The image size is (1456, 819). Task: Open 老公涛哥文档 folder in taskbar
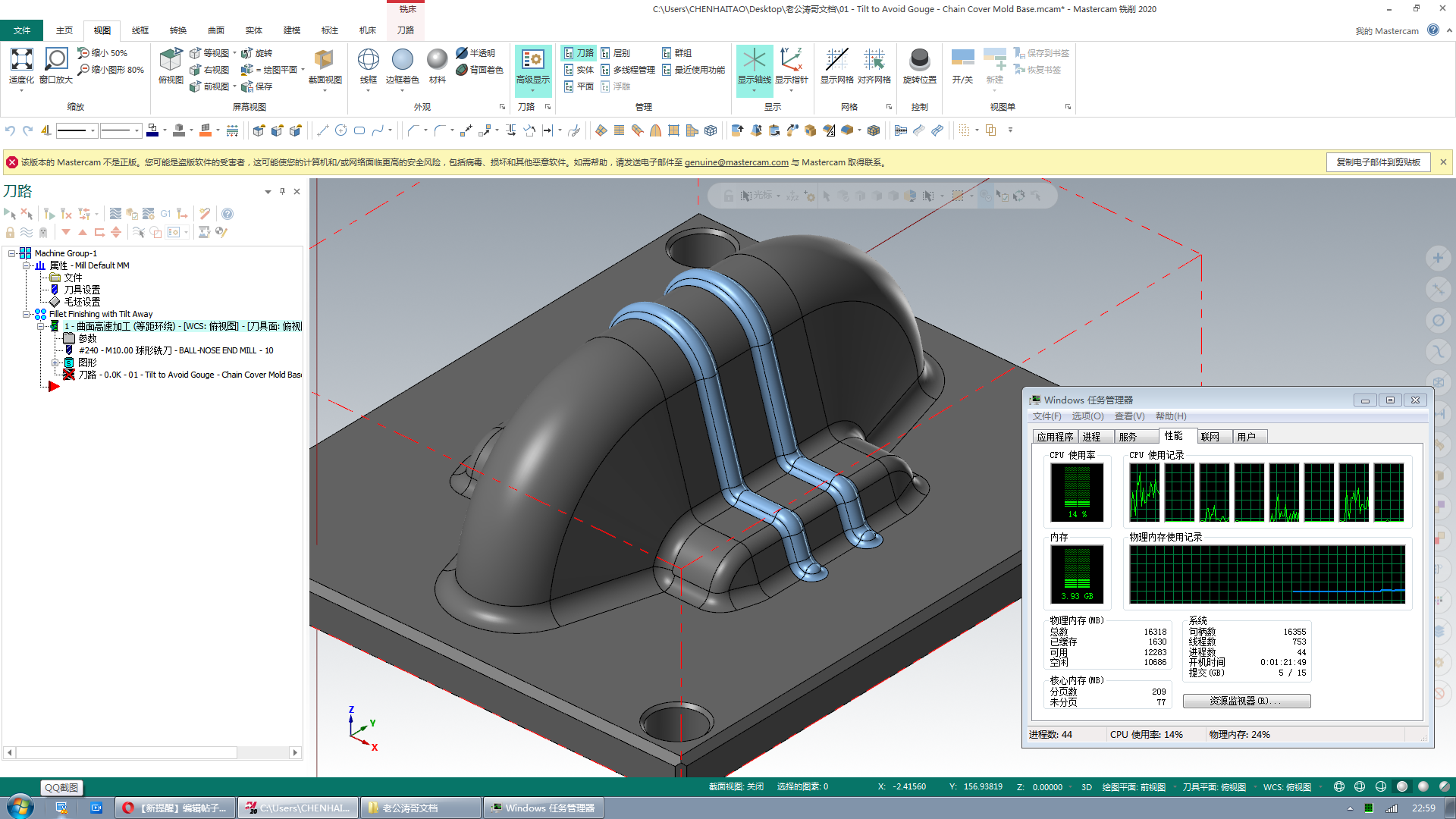[x=421, y=808]
